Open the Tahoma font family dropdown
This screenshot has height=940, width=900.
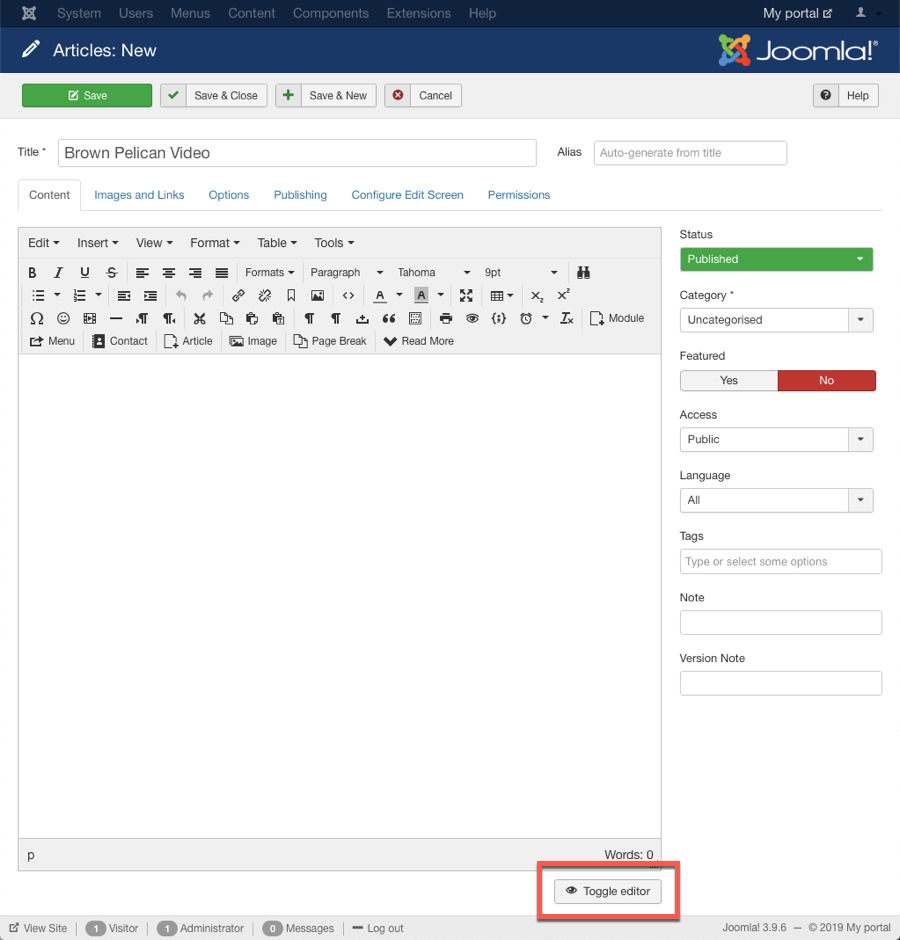[x=433, y=272]
